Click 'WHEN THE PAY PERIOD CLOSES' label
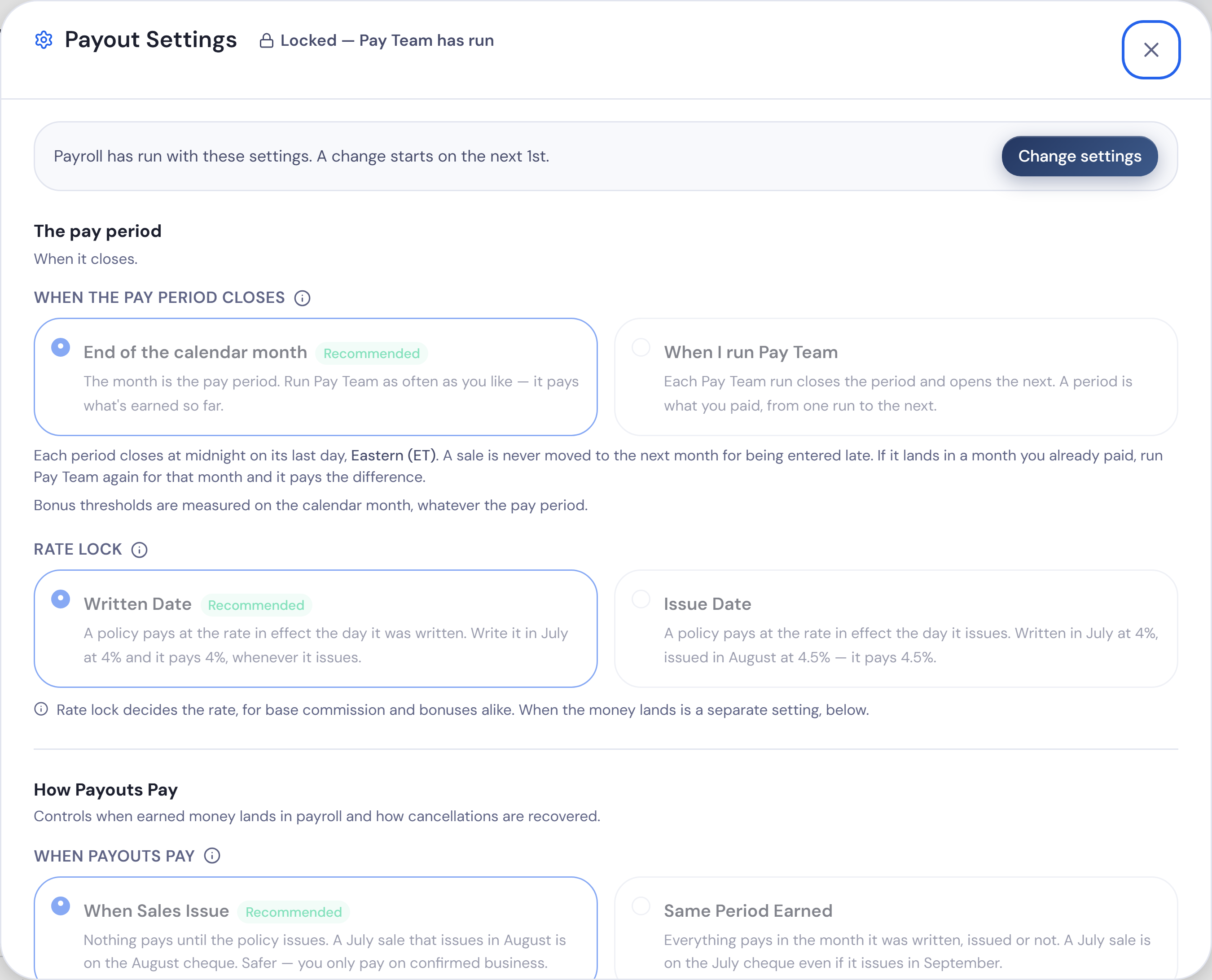Screen dimensions: 1212x980 pyautogui.click(x=159, y=297)
